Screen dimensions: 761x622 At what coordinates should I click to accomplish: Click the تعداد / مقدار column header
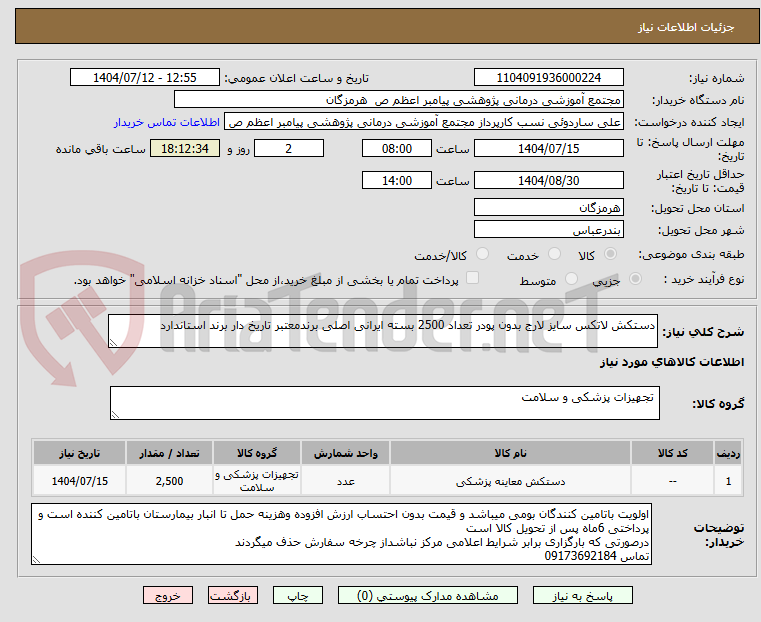[169, 453]
